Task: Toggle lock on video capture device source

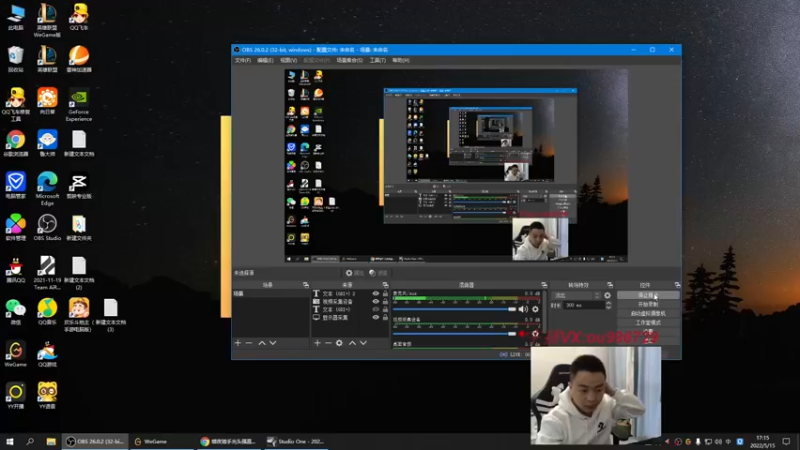Action: coord(385,302)
